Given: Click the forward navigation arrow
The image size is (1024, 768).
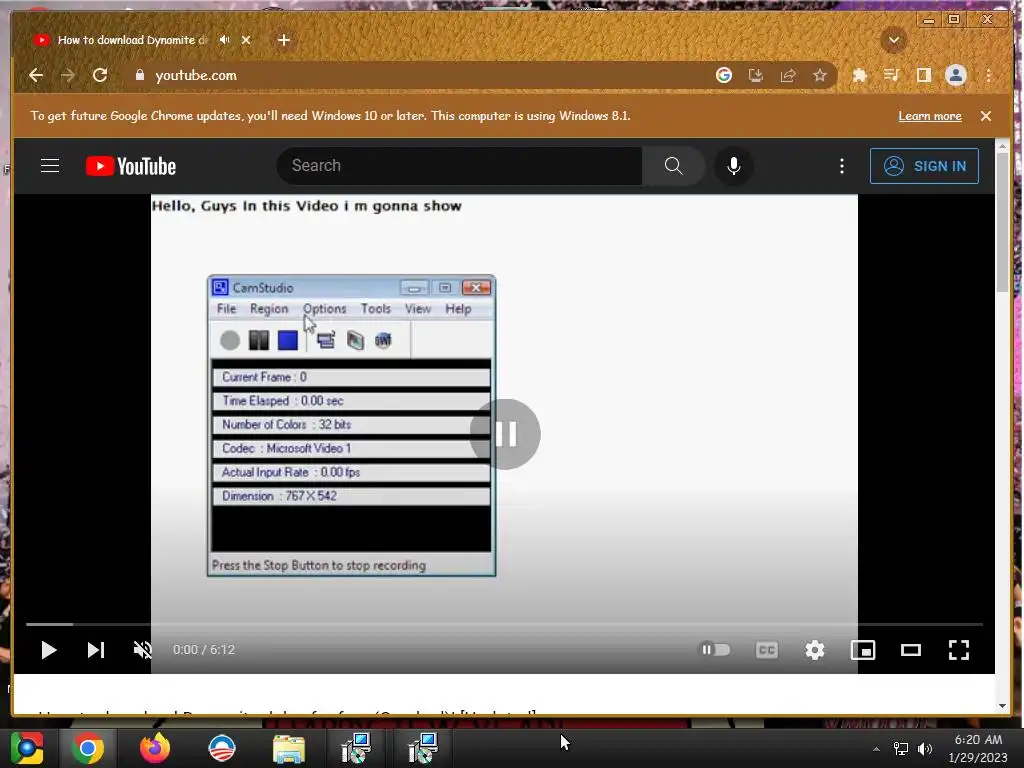Looking at the screenshot, I should pyautogui.click(x=68, y=75).
